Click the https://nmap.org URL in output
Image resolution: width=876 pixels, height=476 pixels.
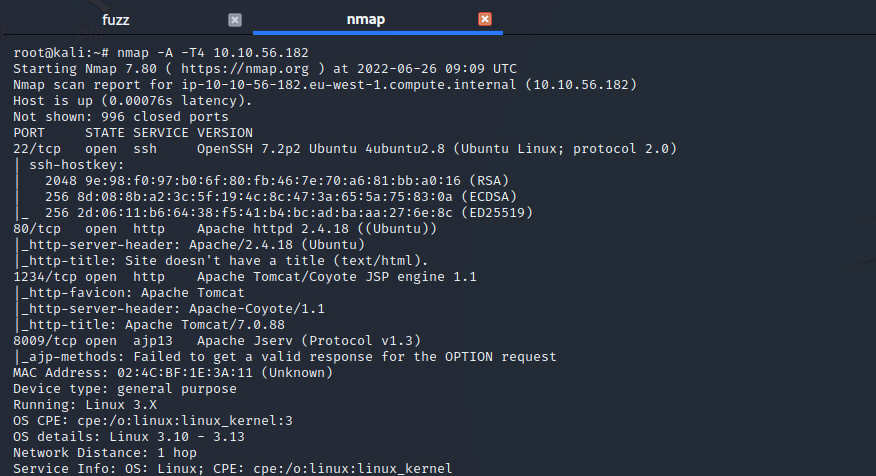click(245, 69)
